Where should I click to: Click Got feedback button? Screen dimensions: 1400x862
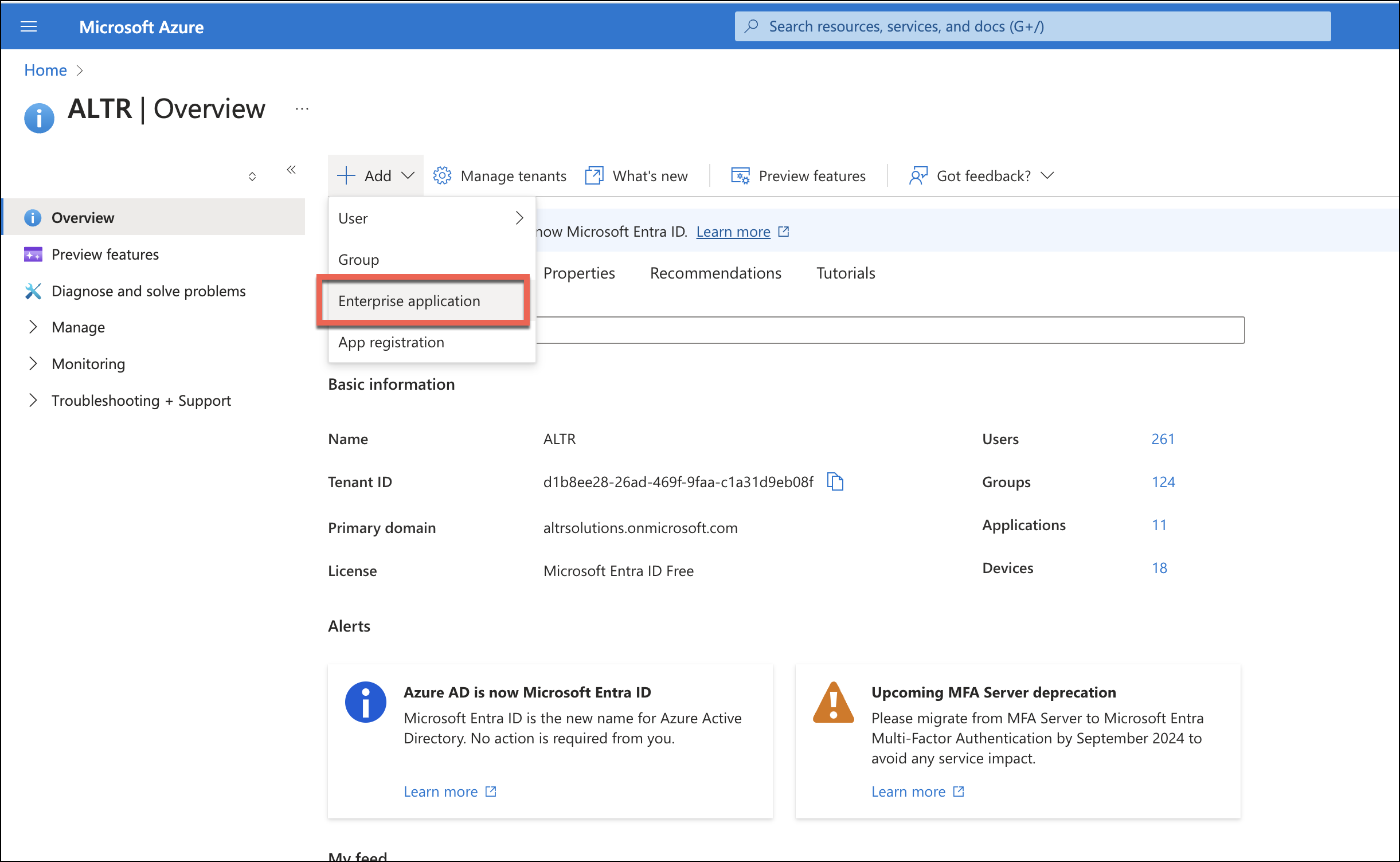pos(981,175)
